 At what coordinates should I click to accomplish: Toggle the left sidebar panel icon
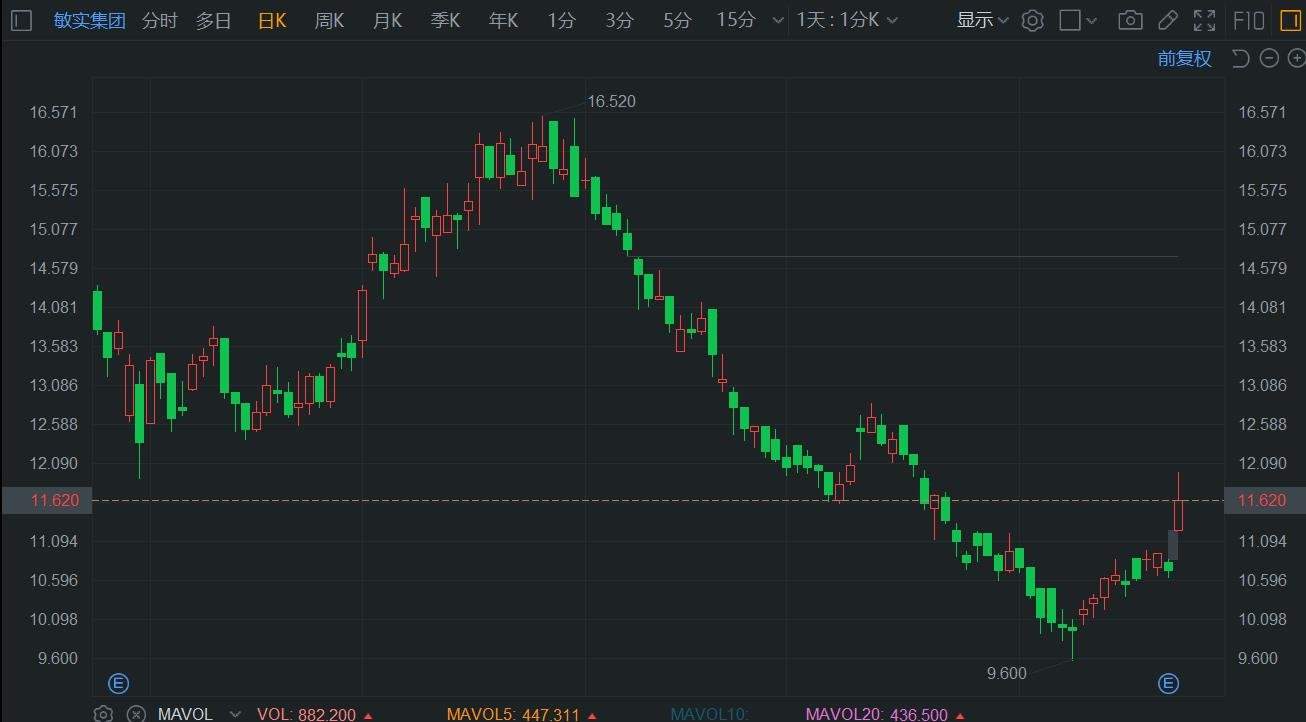(x=22, y=20)
